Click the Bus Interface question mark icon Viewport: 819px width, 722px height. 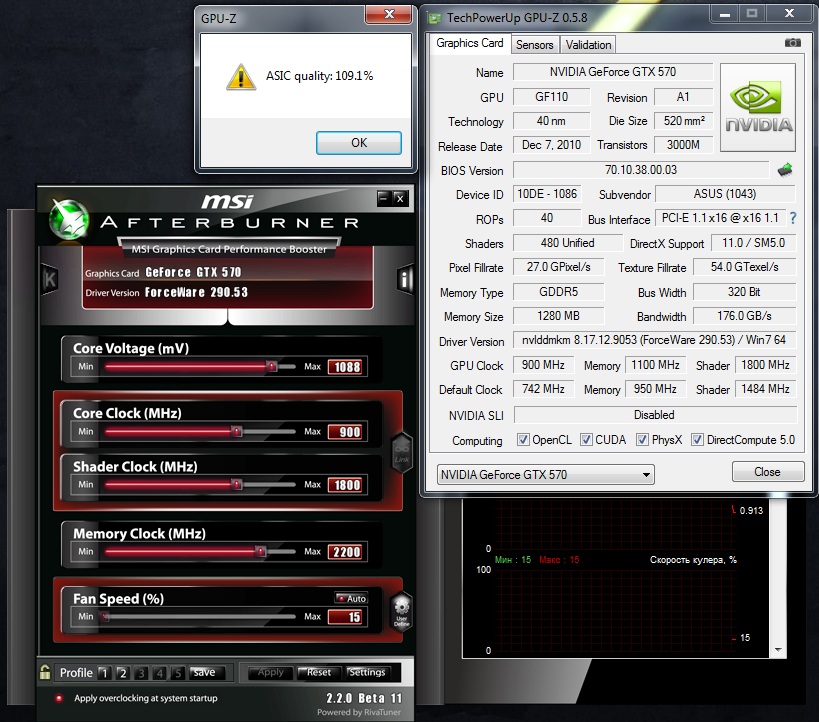point(793,219)
